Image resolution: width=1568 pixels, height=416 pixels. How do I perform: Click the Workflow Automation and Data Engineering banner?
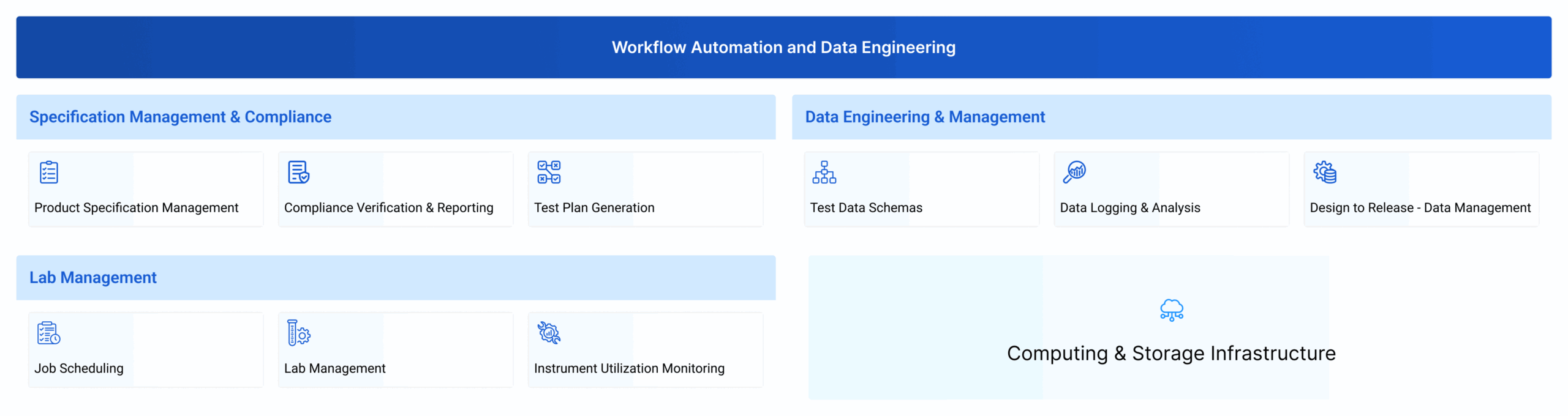(x=783, y=48)
